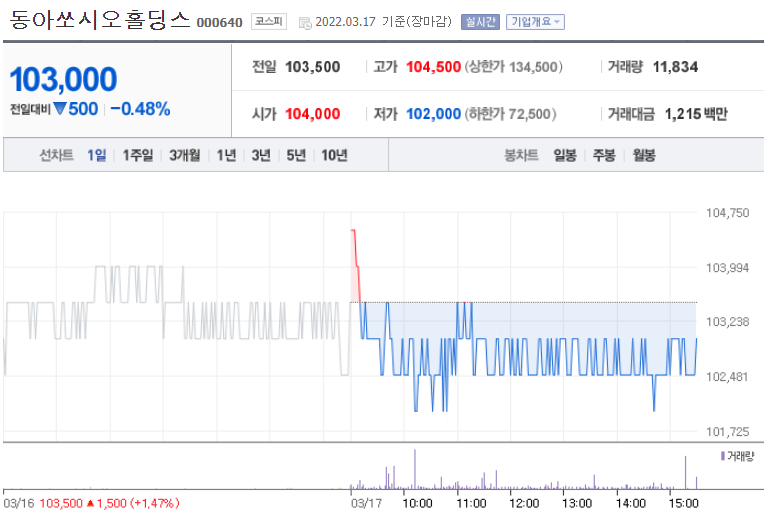Click the 봉차트 label
The image size is (764, 521).
(x=521, y=155)
